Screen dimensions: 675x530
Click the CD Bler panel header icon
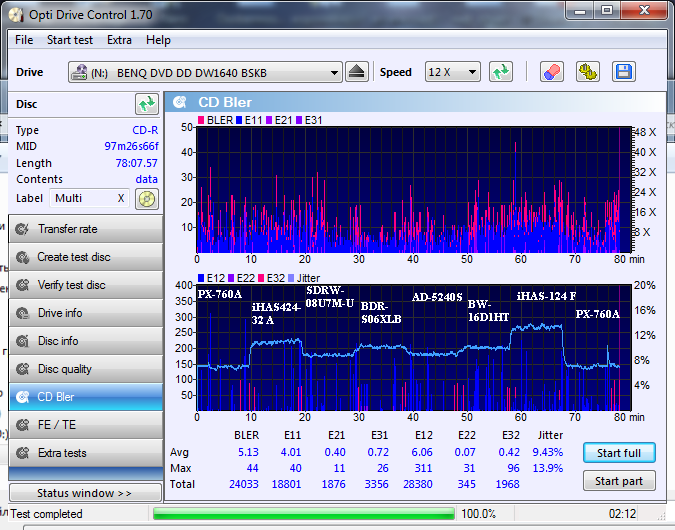tap(180, 102)
